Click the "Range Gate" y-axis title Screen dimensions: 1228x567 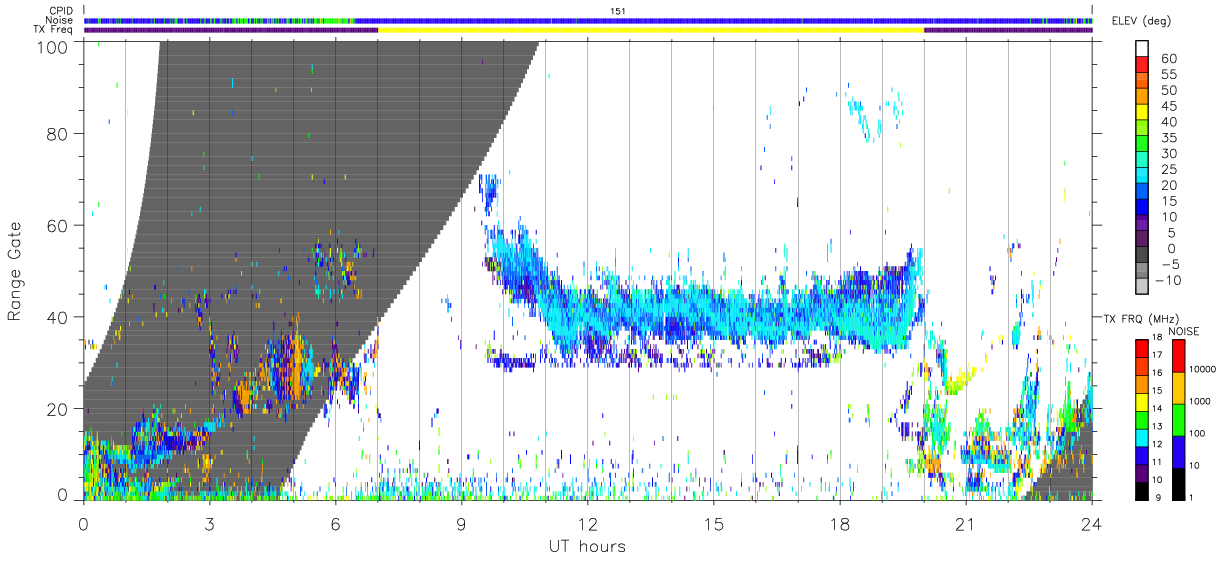(15, 272)
